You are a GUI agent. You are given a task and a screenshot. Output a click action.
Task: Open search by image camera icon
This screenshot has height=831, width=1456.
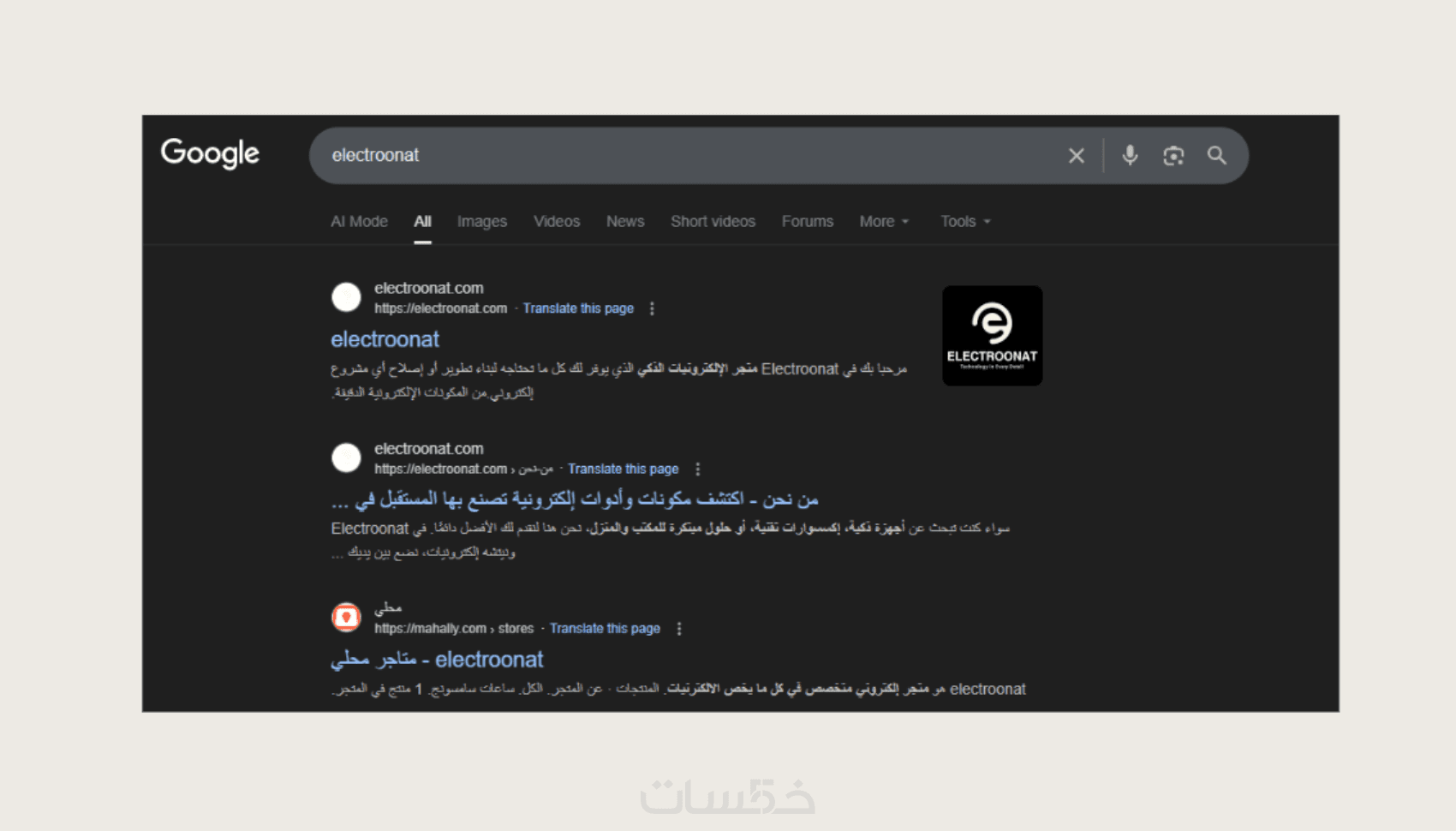1173,156
